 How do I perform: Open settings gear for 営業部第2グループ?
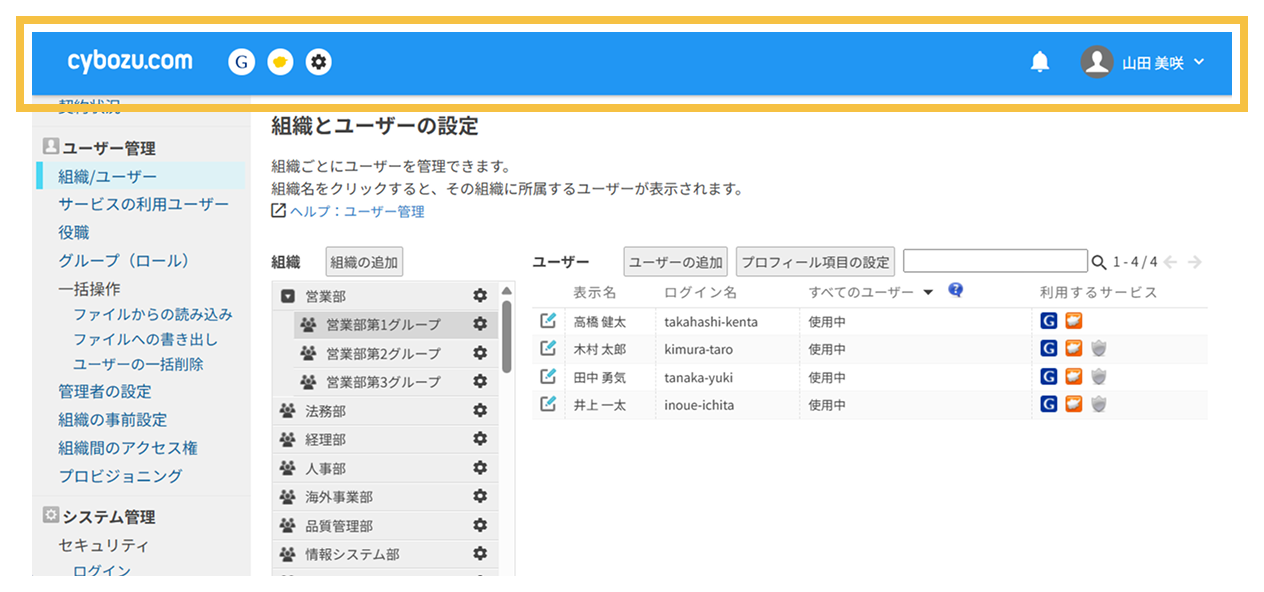(x=480, y=353)
